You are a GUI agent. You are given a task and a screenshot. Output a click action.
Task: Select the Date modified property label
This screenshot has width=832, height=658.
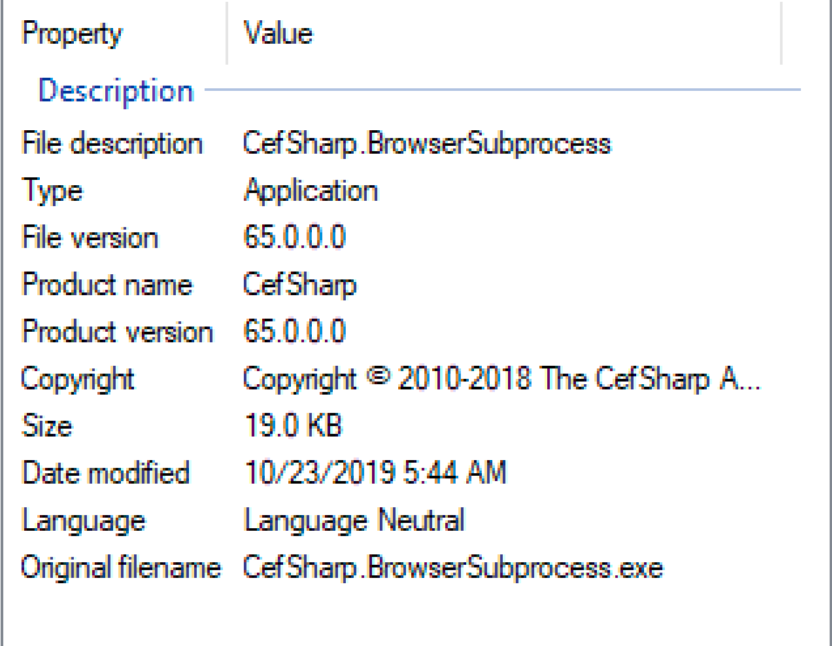point(105,474)
